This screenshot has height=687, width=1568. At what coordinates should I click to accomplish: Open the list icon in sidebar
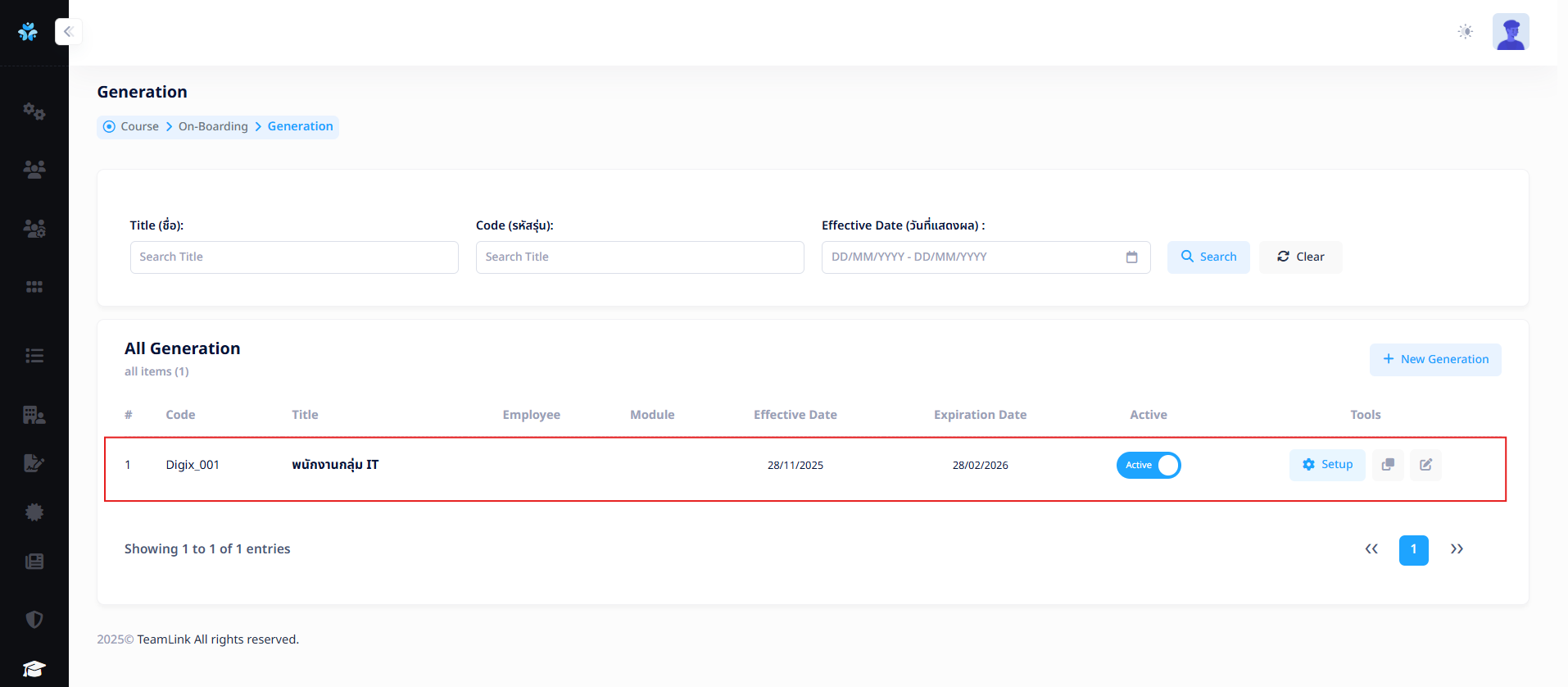34,356
